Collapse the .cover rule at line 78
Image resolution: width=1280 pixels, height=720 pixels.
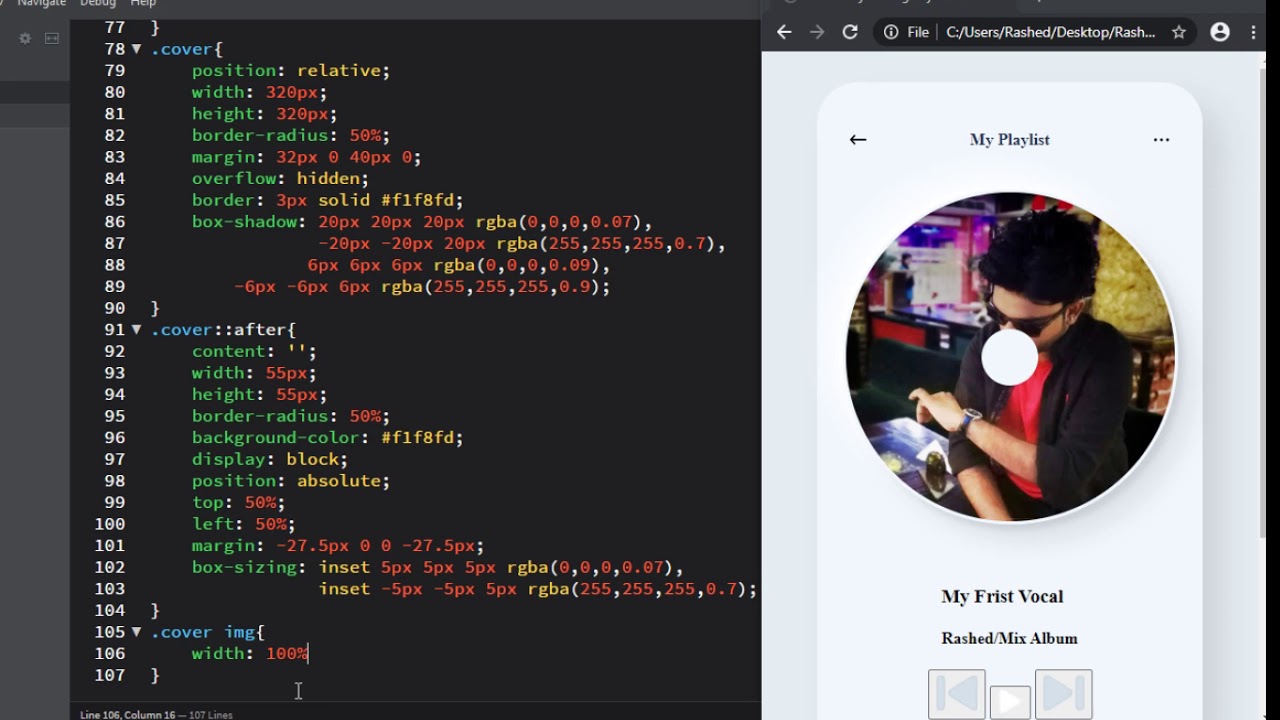(136, 48)
